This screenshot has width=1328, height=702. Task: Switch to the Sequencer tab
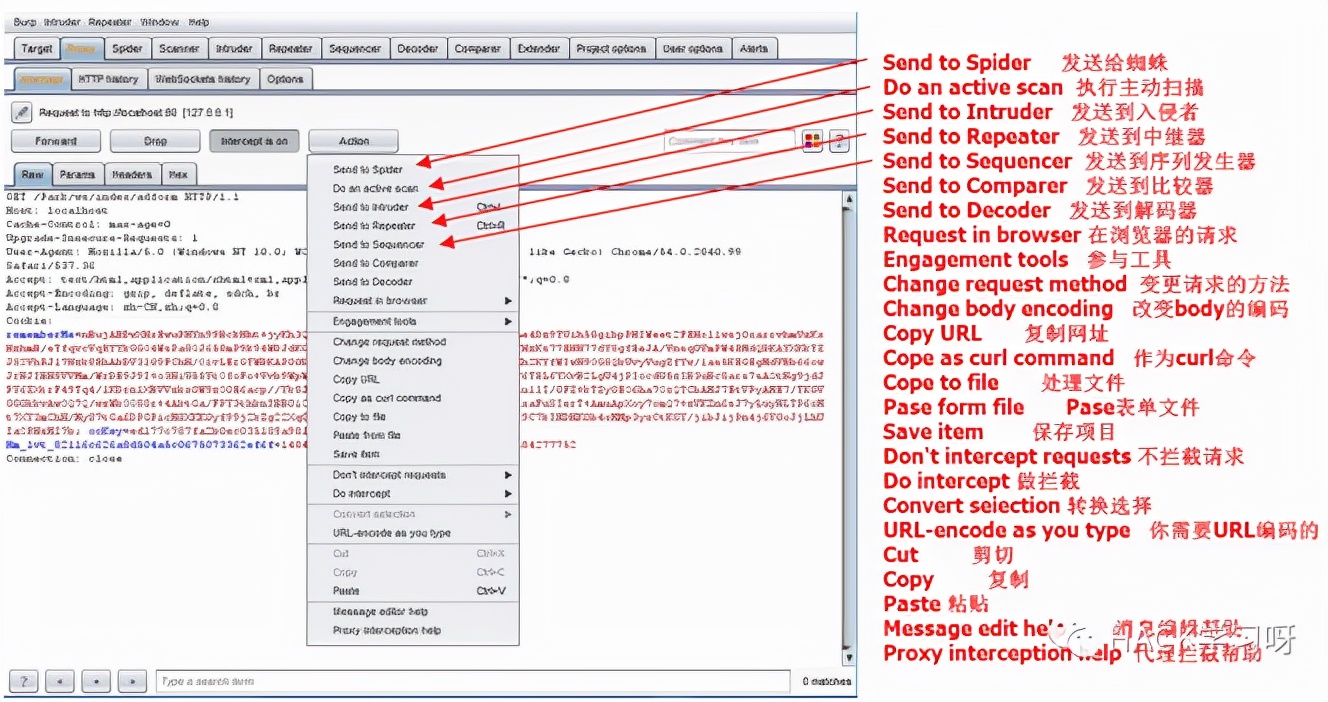pos(355,48)
